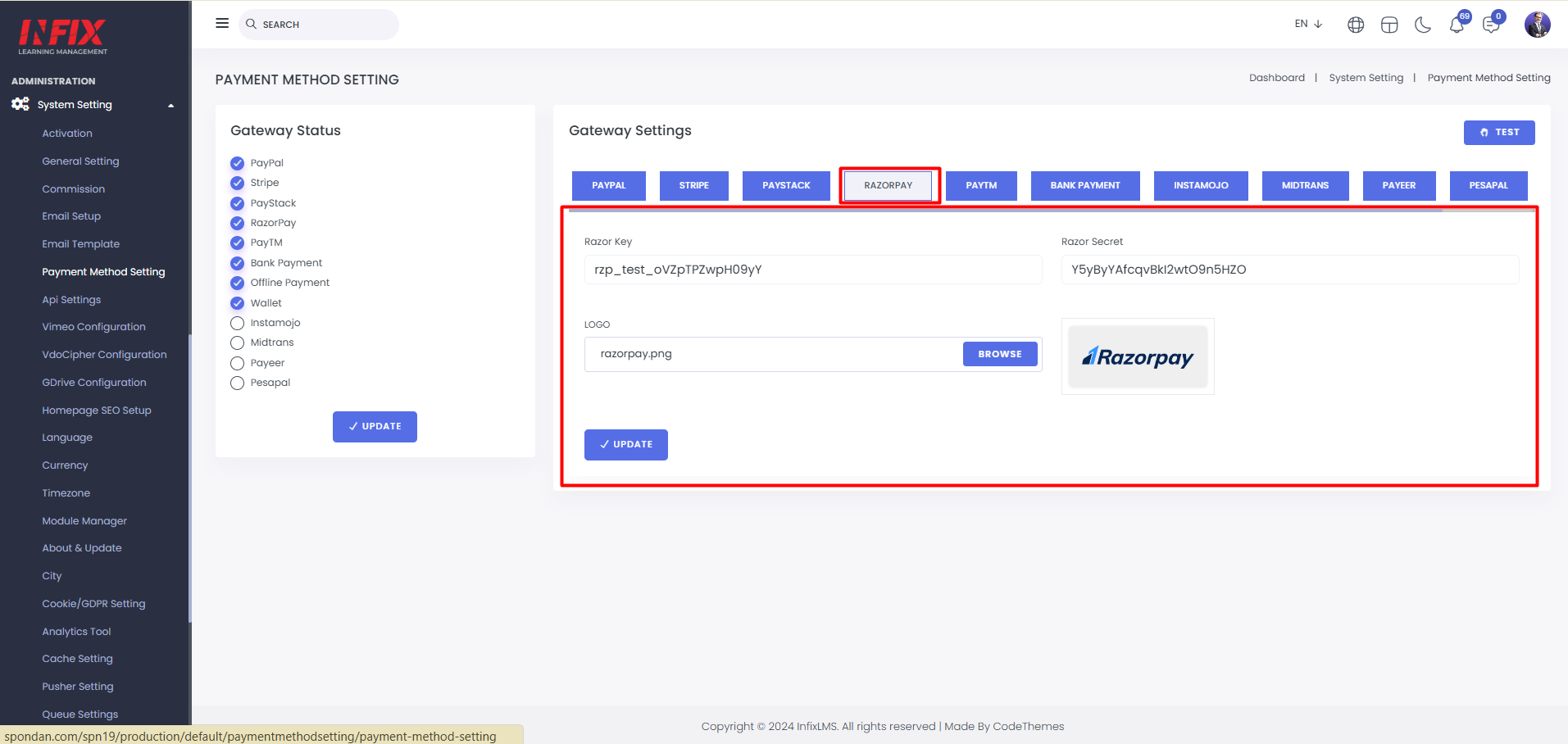
Task: Uncheck the PayStack gateway checkbox
Action: click(x=238, y=203)
